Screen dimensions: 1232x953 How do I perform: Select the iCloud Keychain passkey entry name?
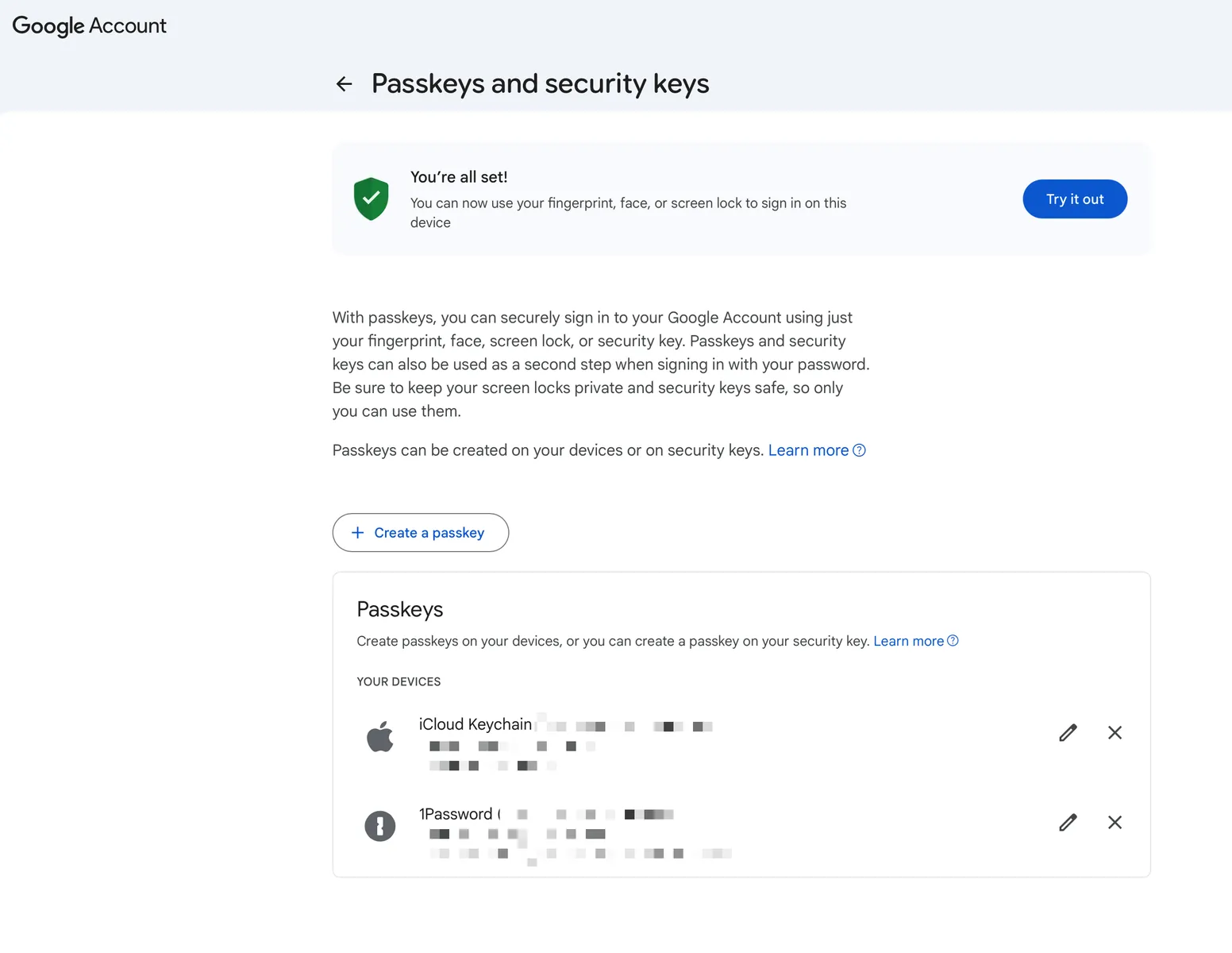(475, 724)
